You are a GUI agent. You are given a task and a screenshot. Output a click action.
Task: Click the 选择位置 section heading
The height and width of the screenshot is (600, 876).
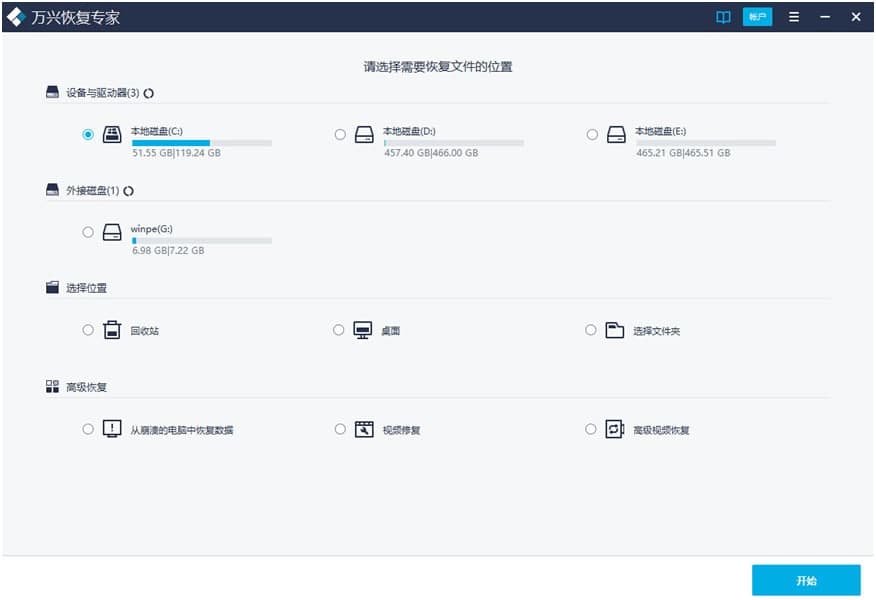click(x=87, y=288)
